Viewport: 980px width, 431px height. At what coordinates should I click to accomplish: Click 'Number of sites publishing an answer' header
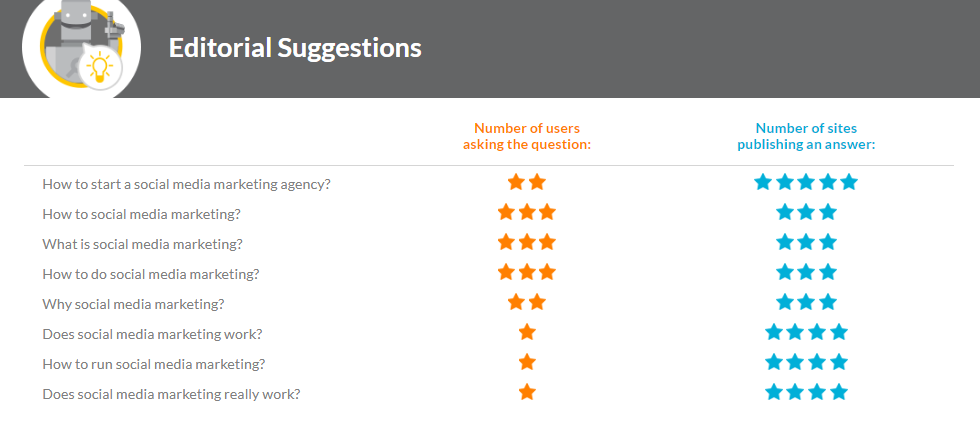pyautogui.click(x=806, y=136)
